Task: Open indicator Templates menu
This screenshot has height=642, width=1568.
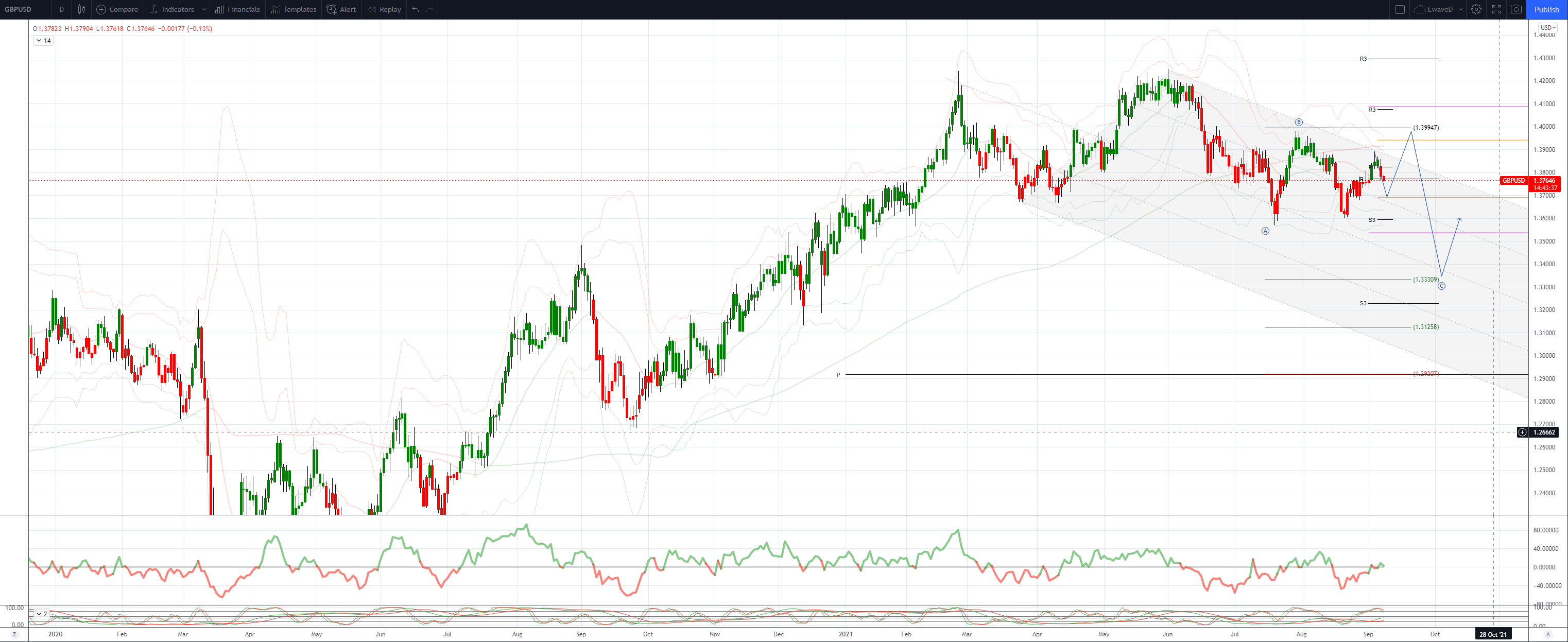Action: 294,9
